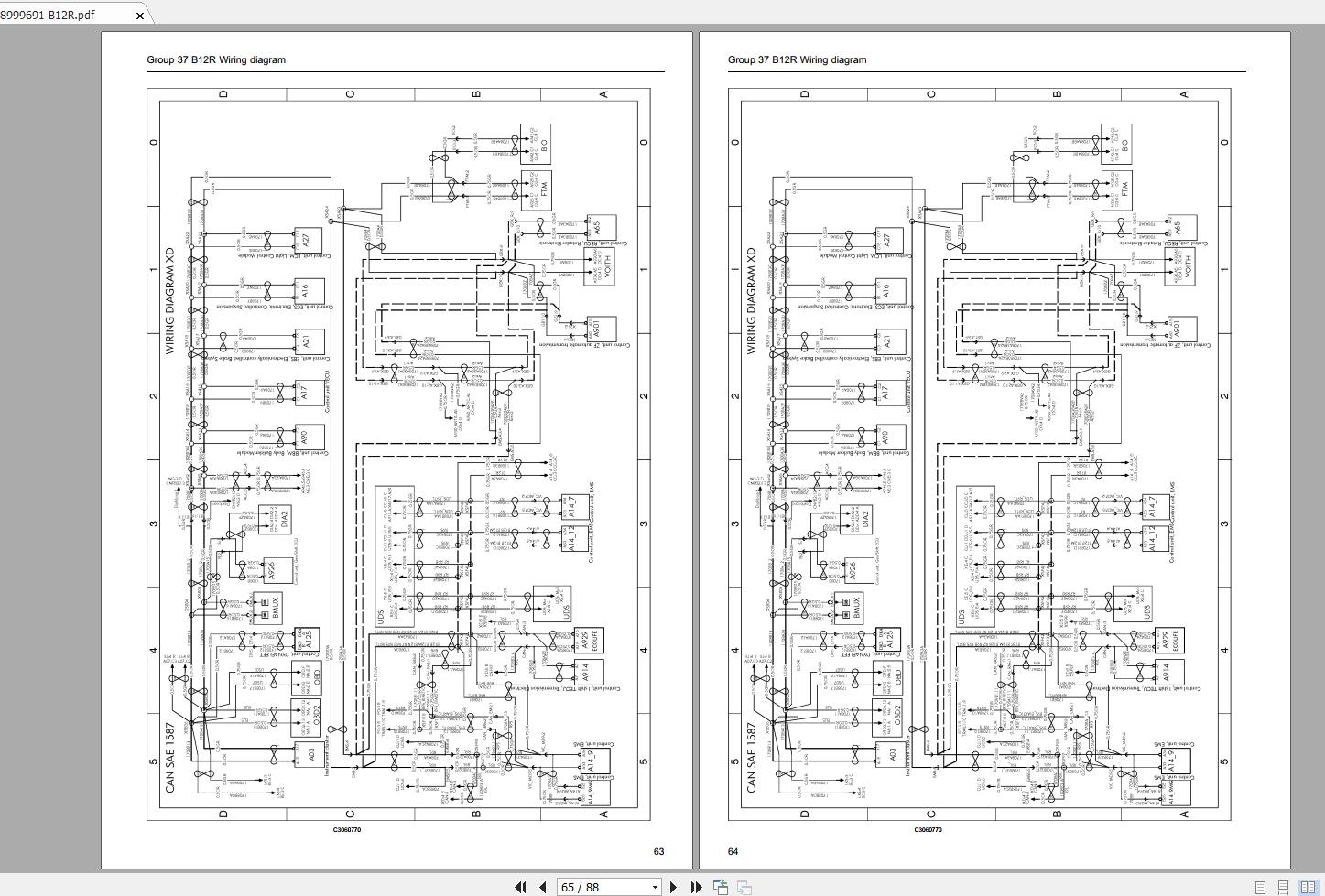Jump to the last page

(694, 887)
